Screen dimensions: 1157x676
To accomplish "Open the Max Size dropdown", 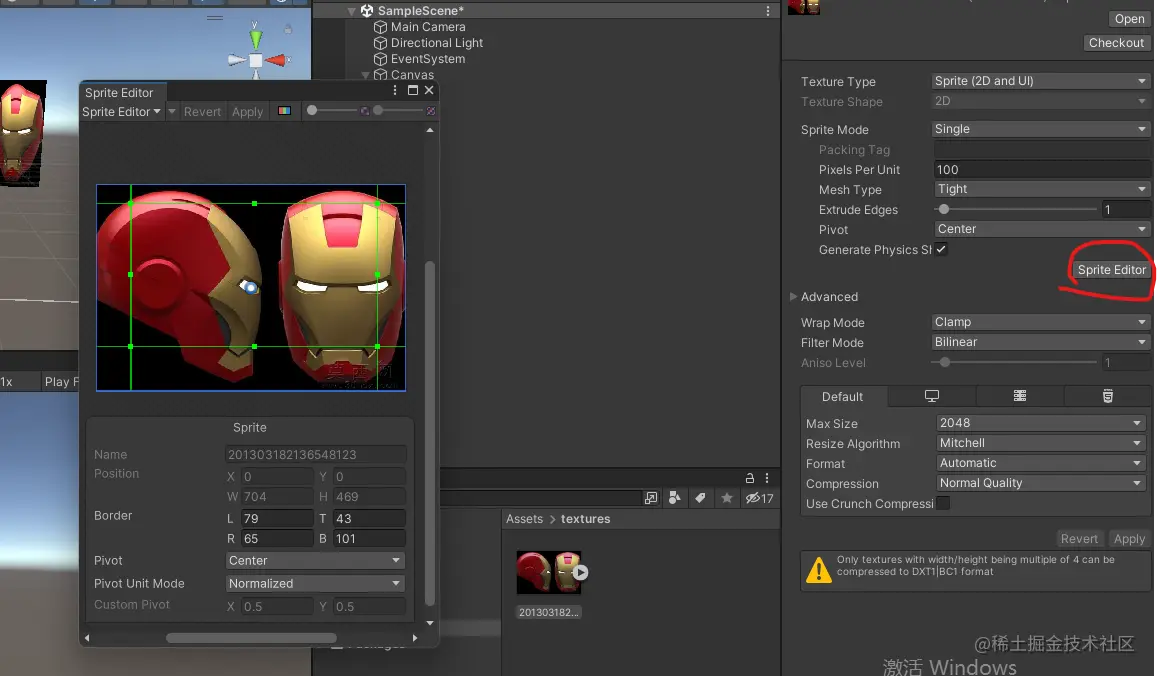I will 1040,423.
